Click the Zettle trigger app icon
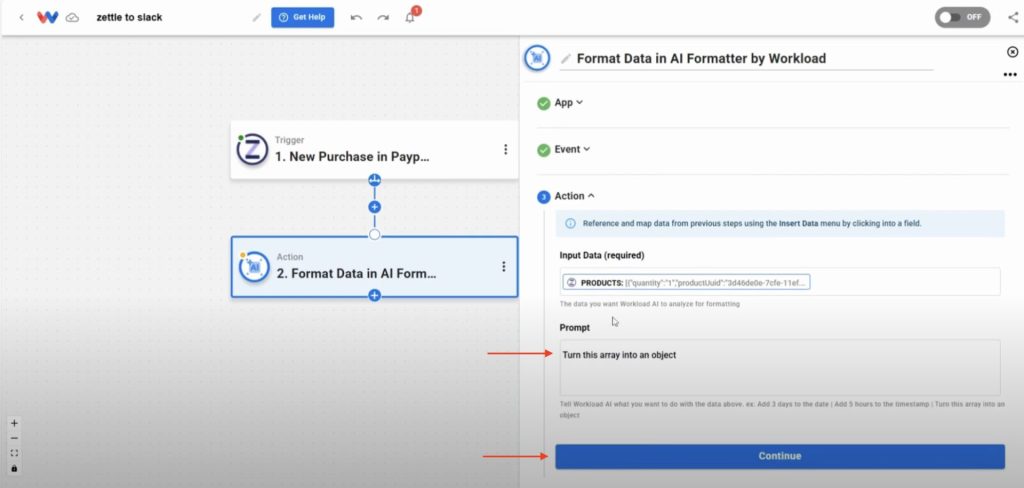The image size is (1024, 488). [x=252, y=150]
